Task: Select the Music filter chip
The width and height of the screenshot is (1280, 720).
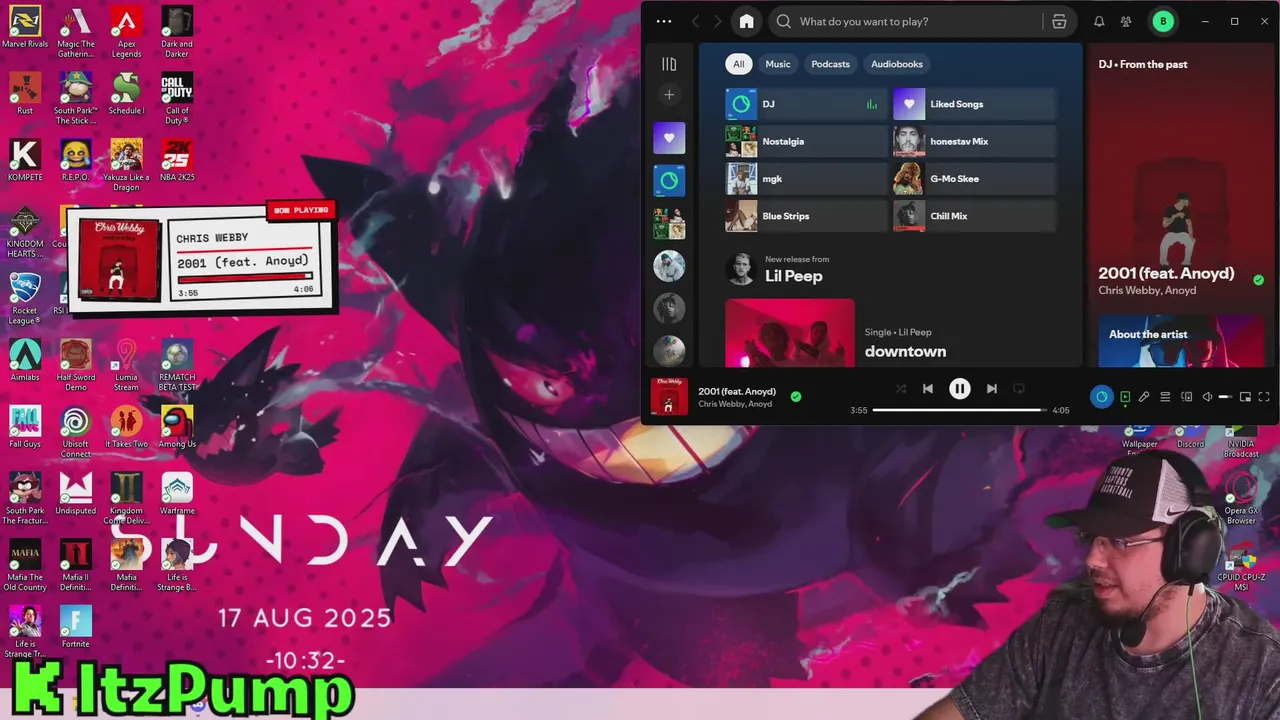Action: point(778,64)
